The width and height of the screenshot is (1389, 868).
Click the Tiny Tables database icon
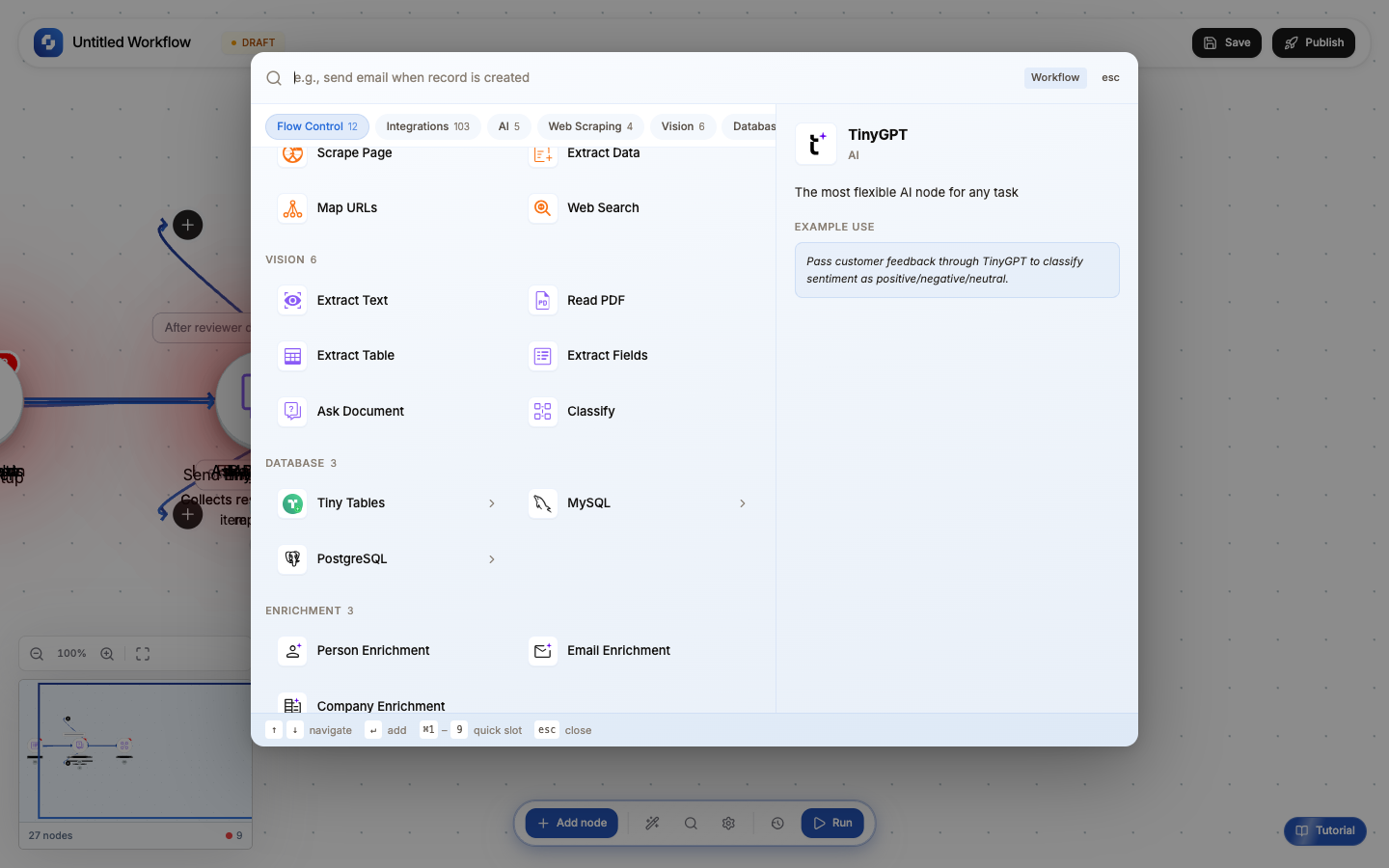pos(292,503)
